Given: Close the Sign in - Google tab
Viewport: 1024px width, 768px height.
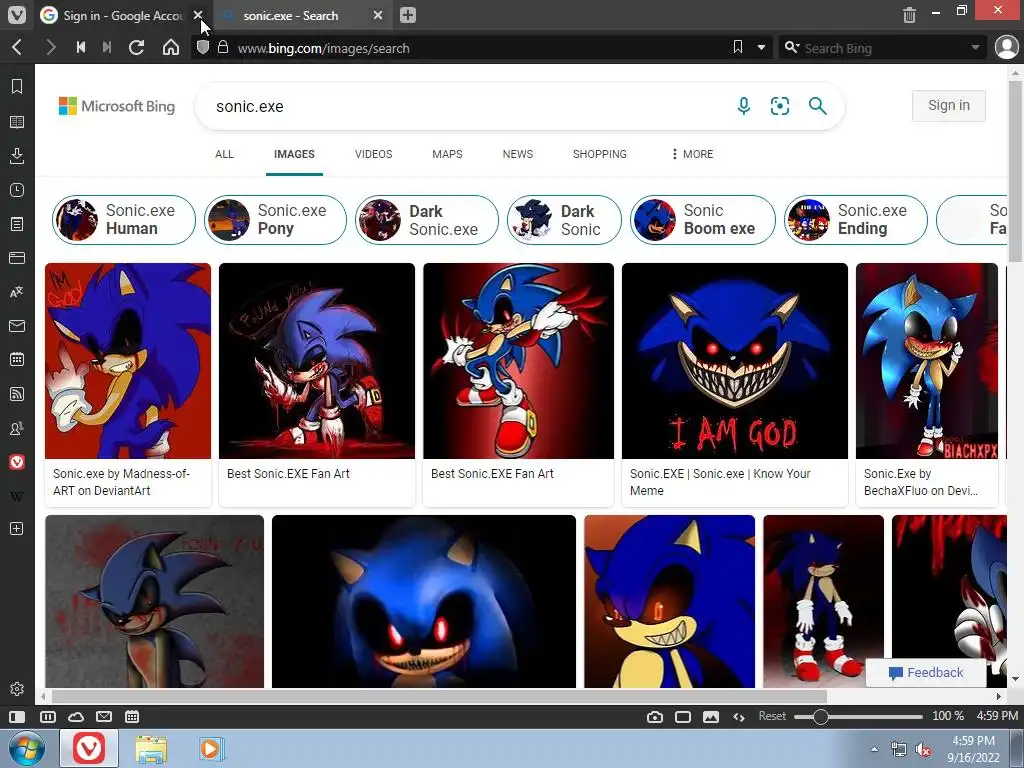Looking at the screenshot, I should click(x=198, y=15).
